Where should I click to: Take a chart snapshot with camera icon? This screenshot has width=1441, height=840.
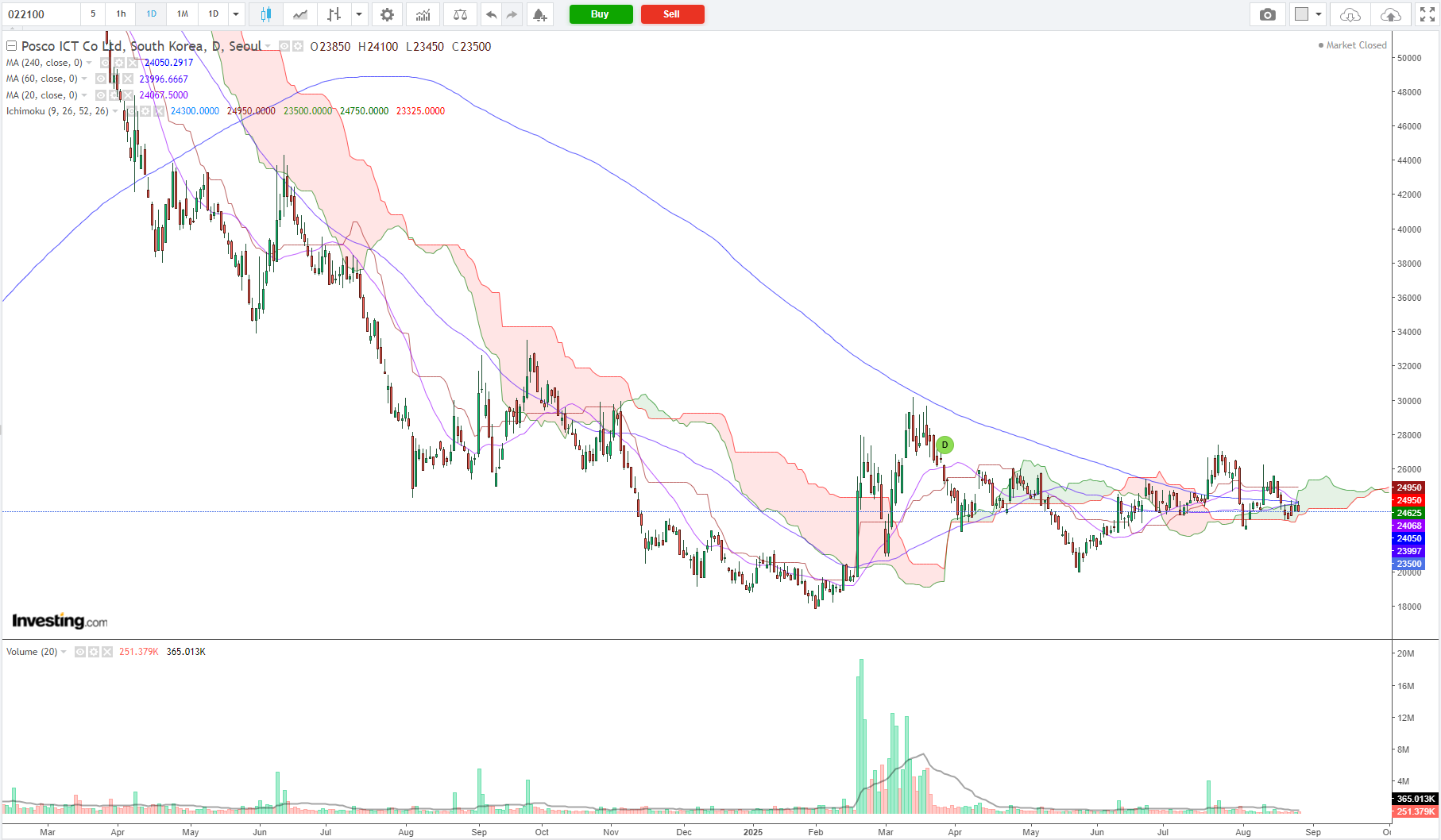click(1268, 14)
